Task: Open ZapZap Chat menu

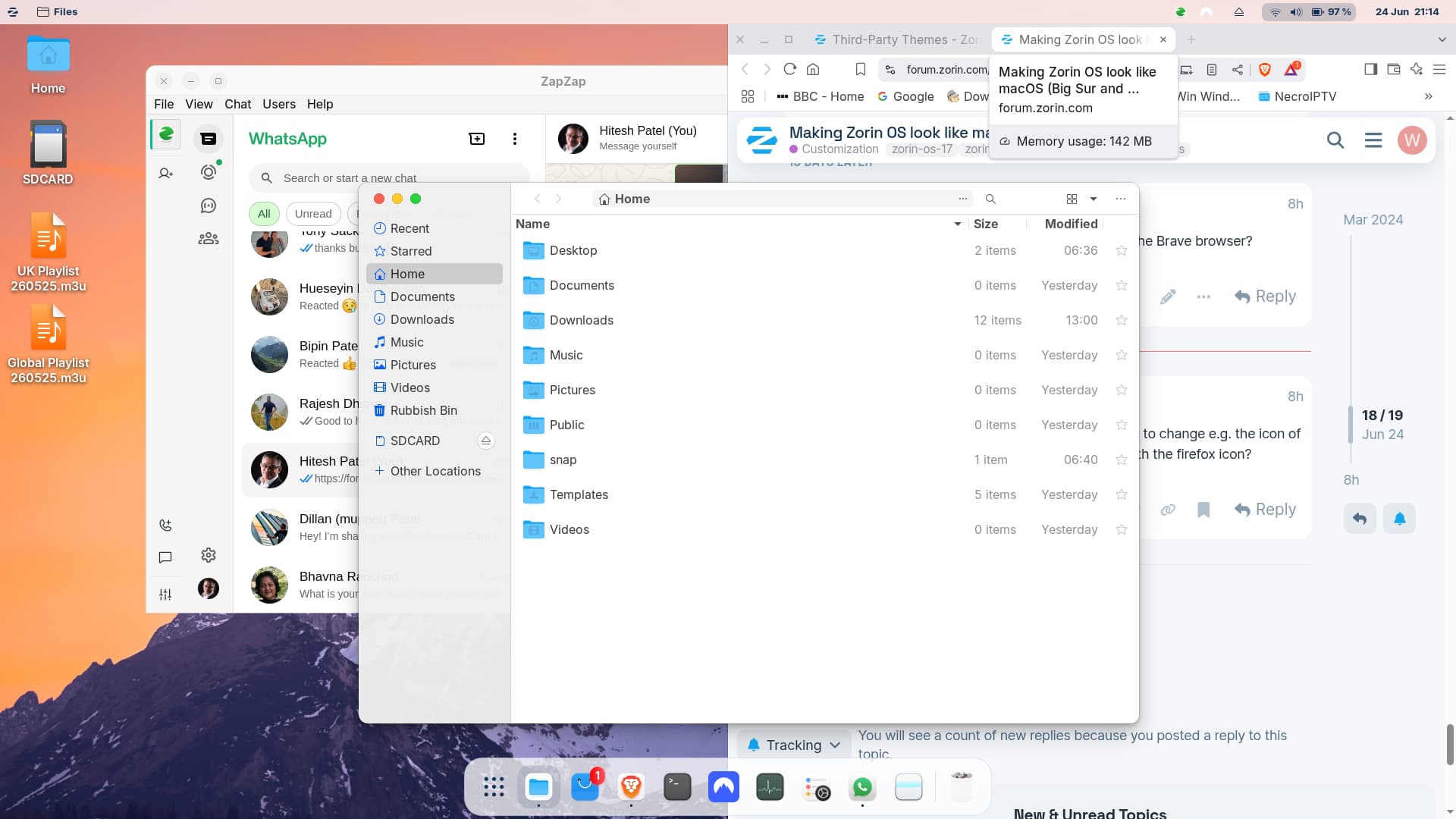Action: click(x=237, y=104)
